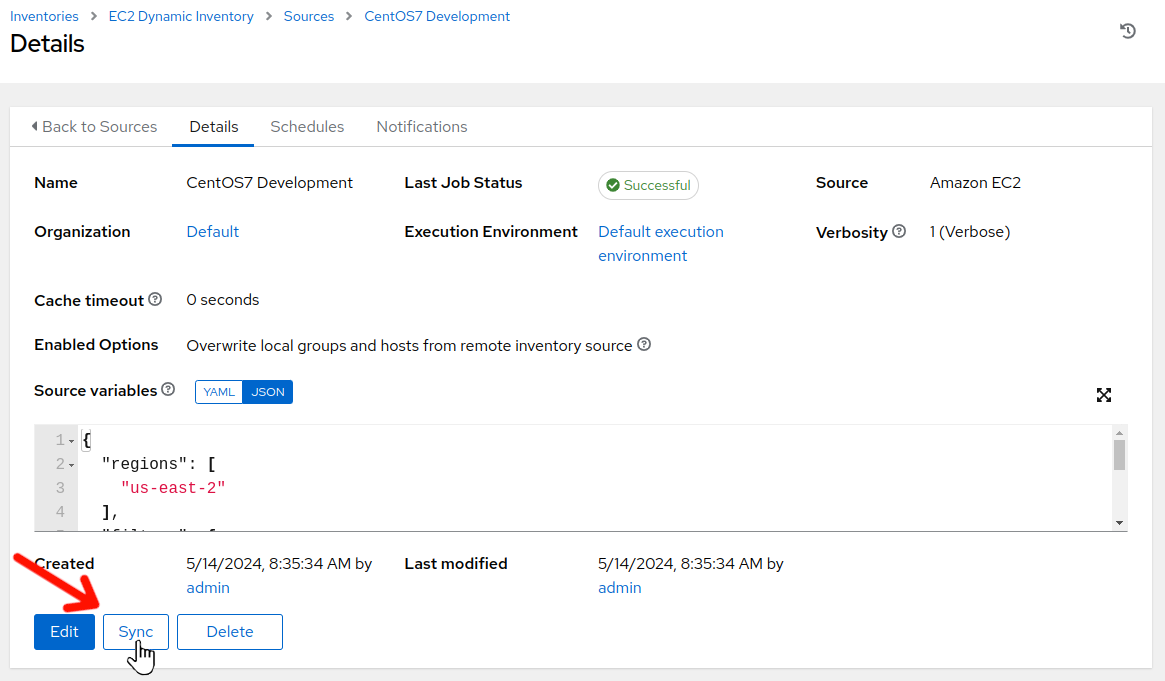Click the Successful status badge
1165x681 pixels.
tap(648, 185)
